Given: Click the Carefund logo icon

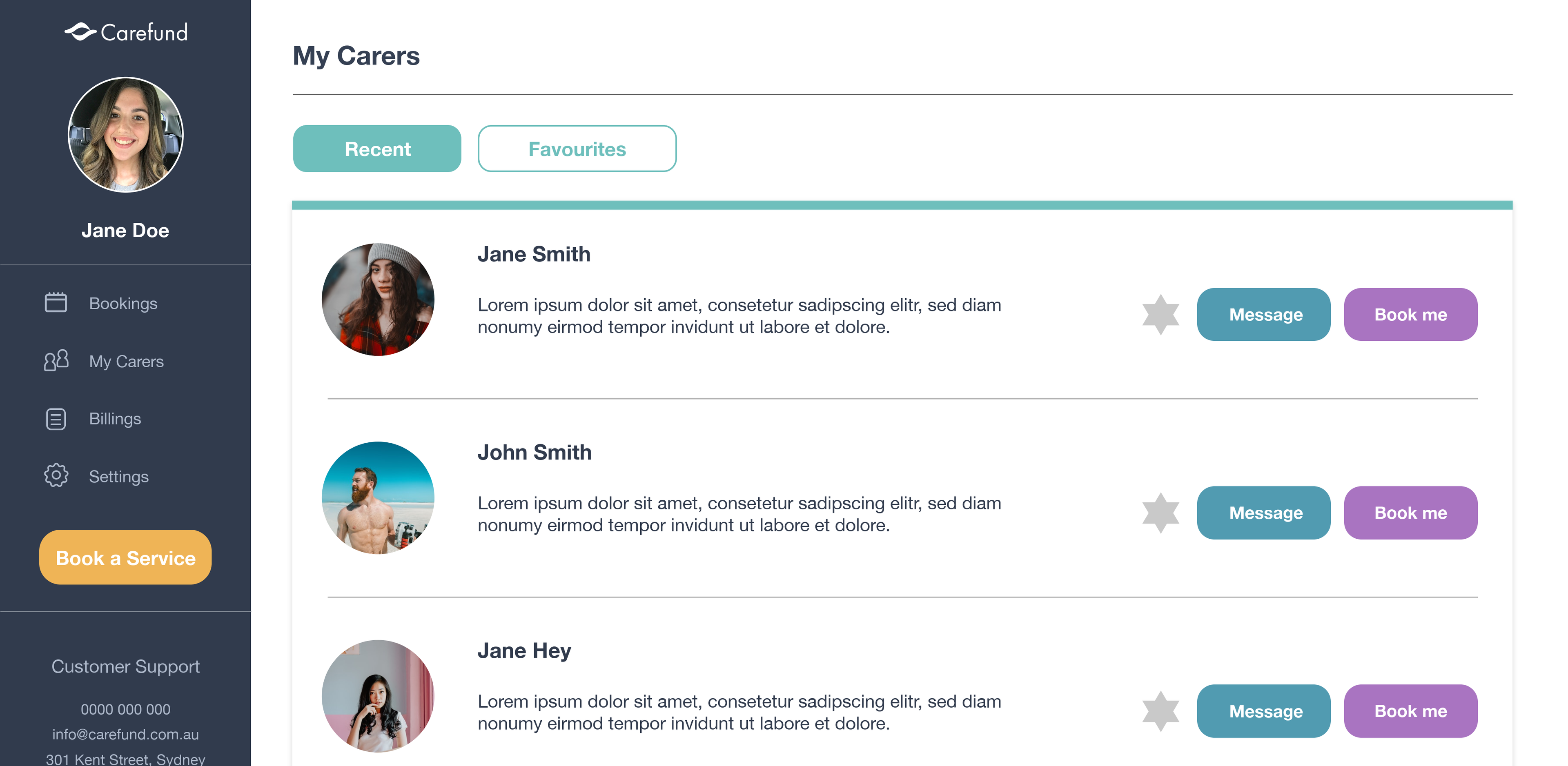Looking at the screenshot, I should (x=80, y=32).
